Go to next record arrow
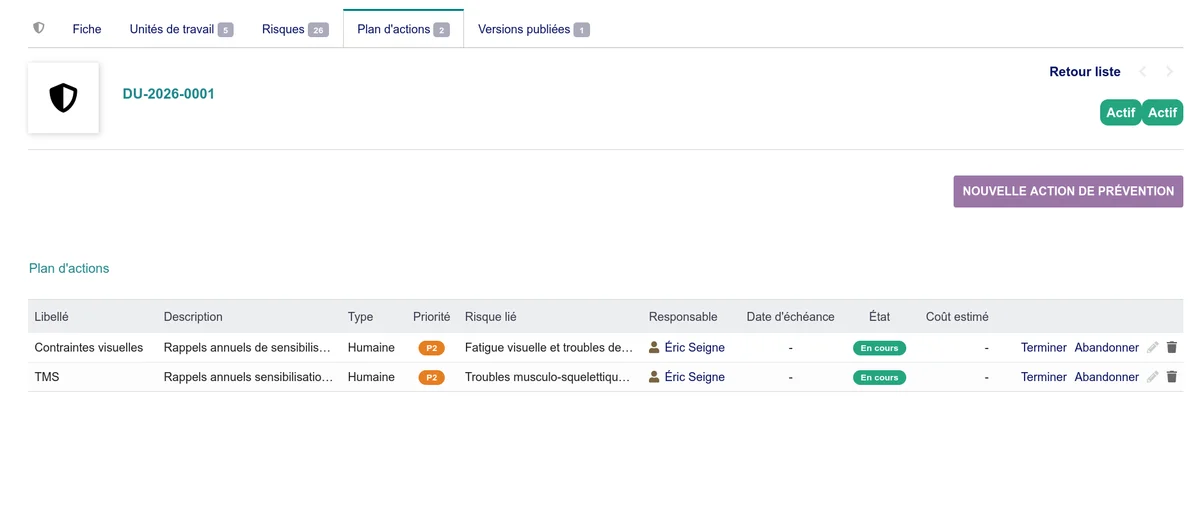 1169,72
